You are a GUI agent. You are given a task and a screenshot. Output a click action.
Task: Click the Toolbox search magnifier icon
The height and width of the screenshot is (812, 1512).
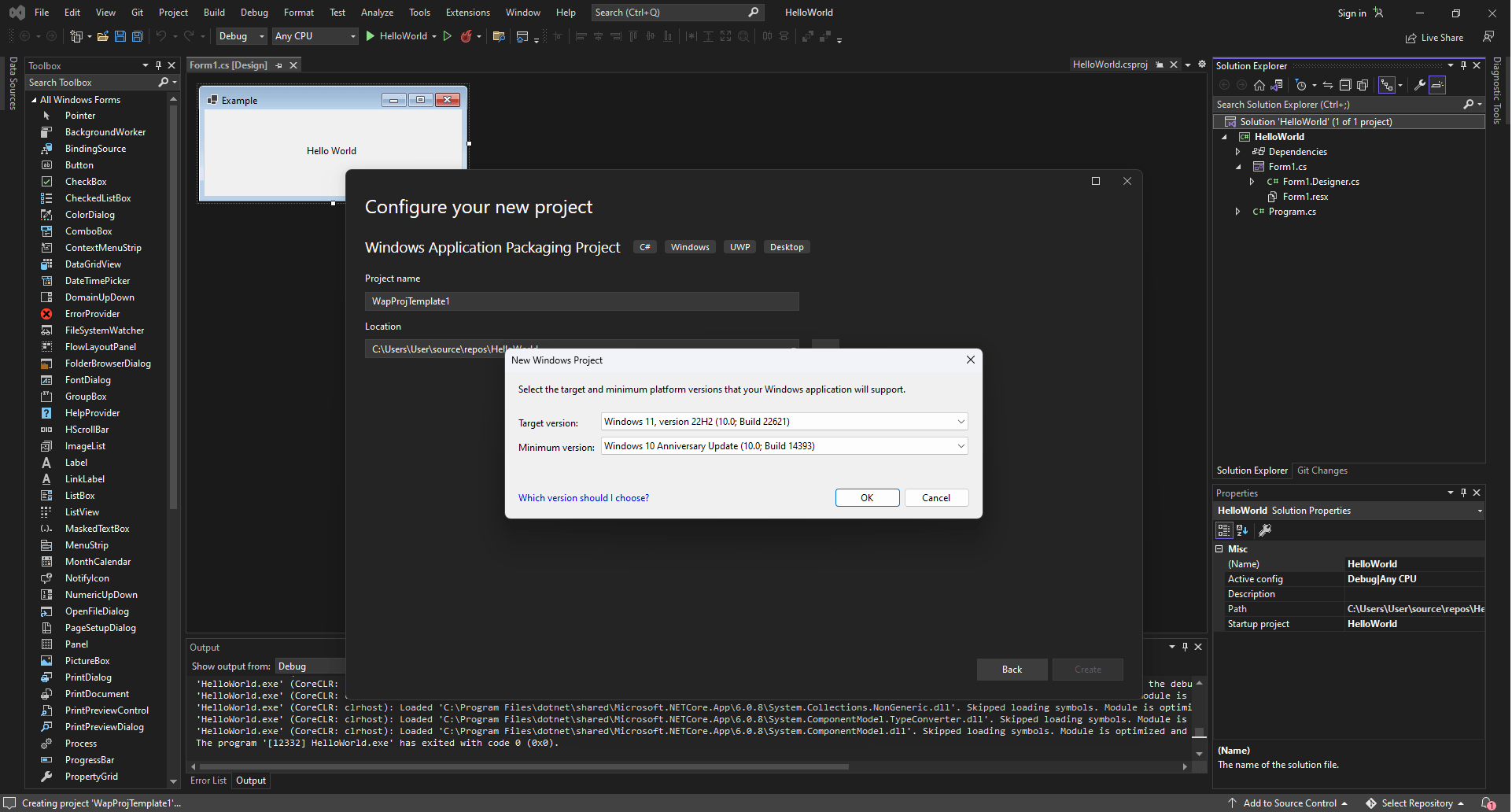[x=163, y=83]
